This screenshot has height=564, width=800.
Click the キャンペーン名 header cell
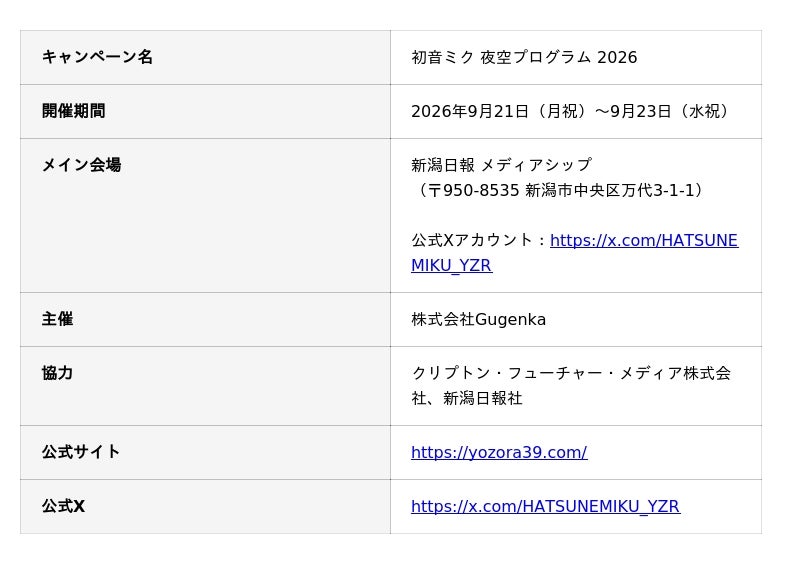pyautogui.click(x=205, y=58)
